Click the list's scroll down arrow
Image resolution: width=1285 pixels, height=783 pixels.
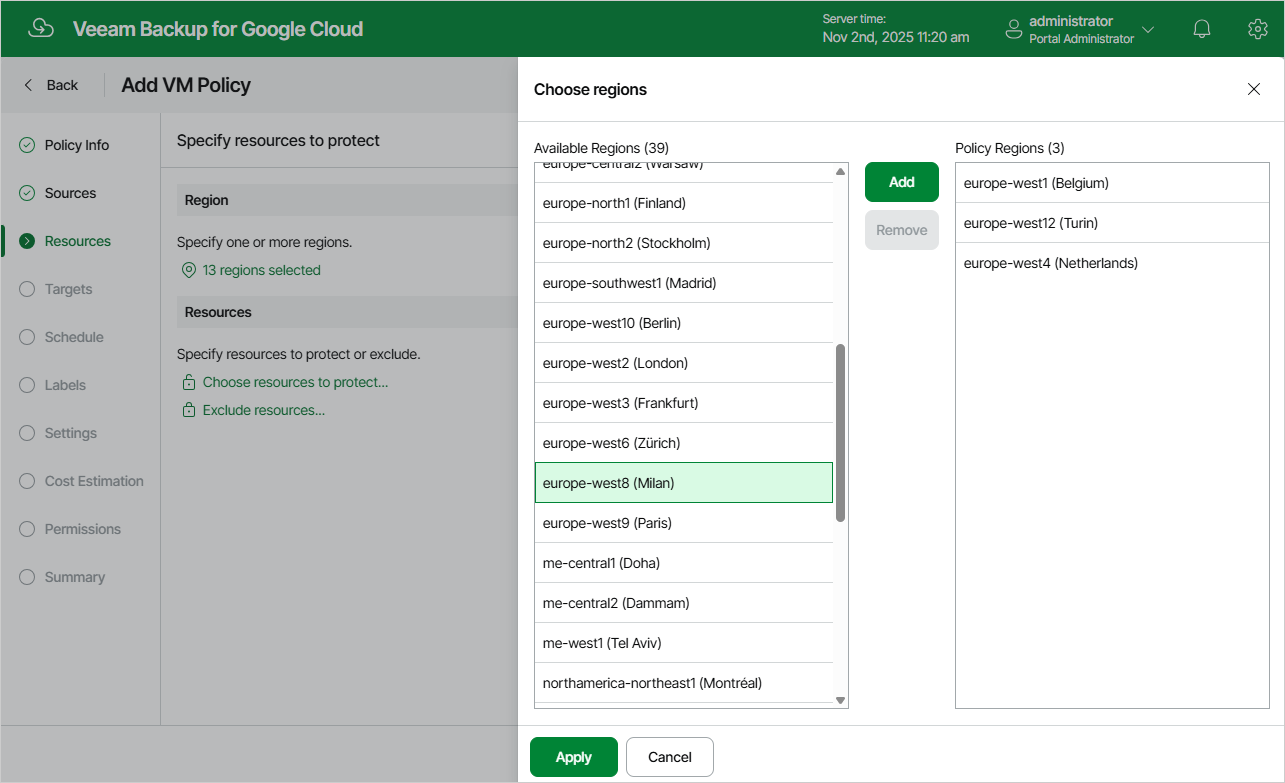[x=840, y=700]
